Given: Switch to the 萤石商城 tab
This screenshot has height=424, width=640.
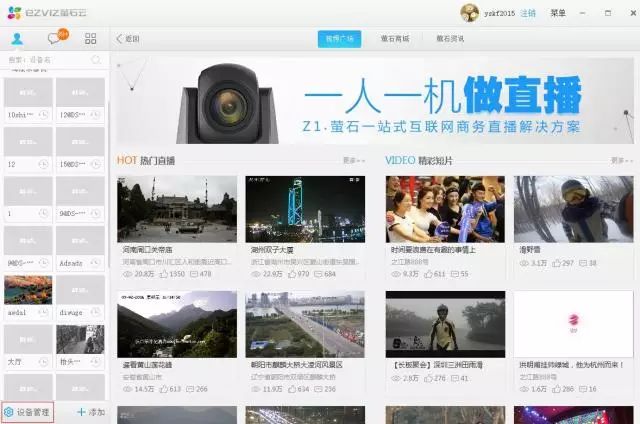Looking at the screenshot, I should 395,39.
